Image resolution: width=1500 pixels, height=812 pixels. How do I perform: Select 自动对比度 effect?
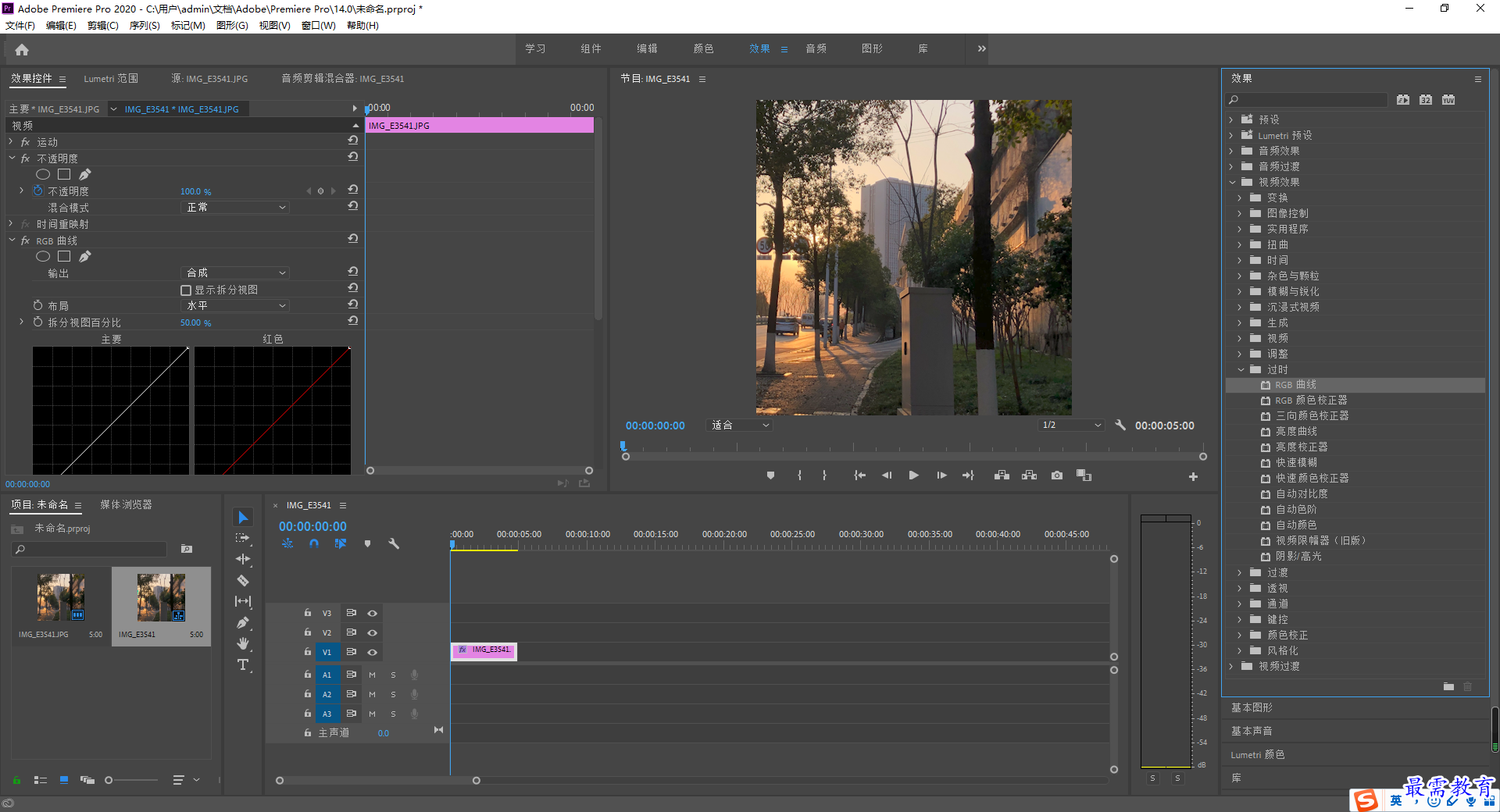pos(1302,493)
